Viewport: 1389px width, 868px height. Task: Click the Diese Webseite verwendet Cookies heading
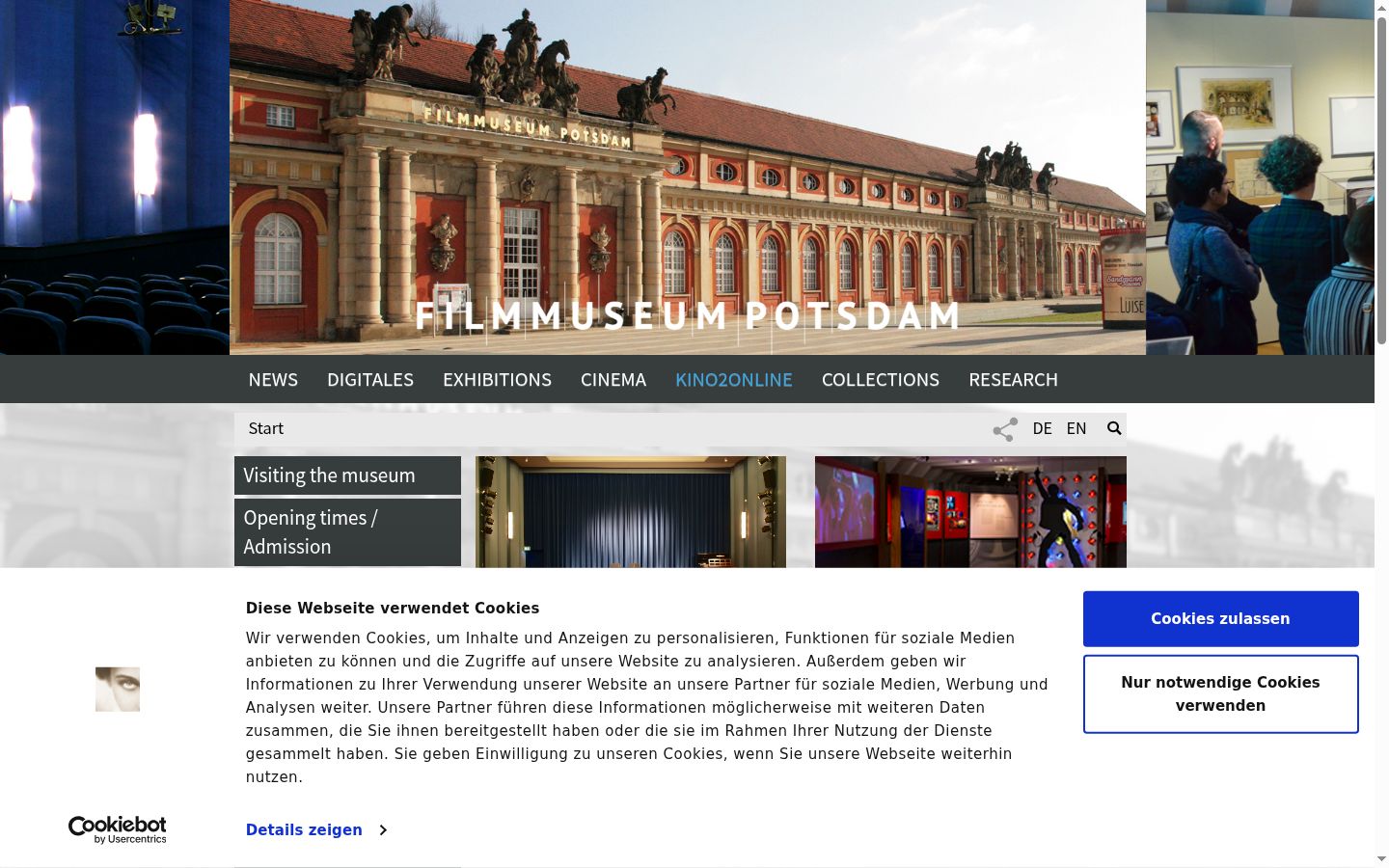393,608
